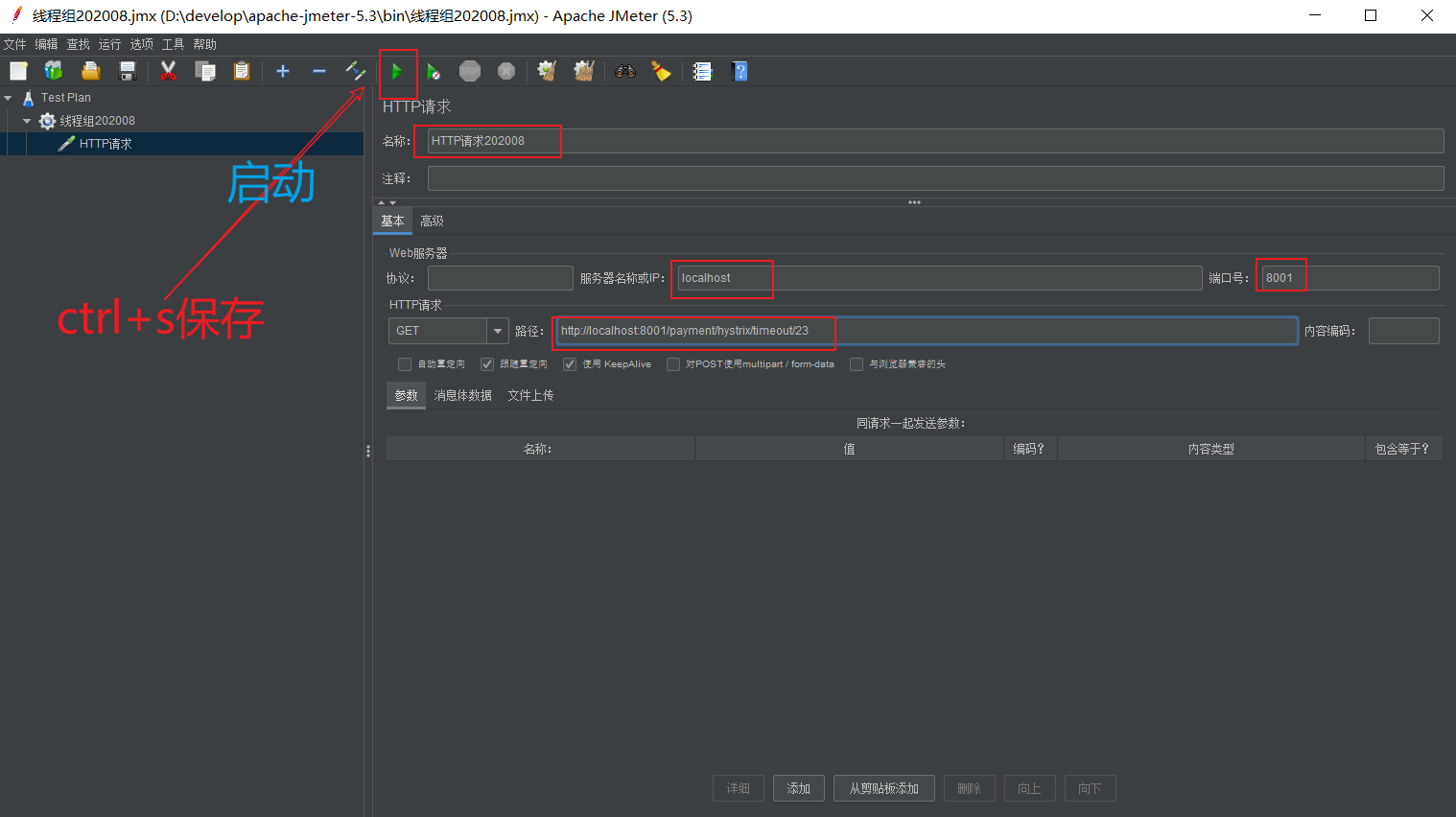Switch to the 基本 tab
This screenshot has width=1456, height=817.
tap(392, 222)
